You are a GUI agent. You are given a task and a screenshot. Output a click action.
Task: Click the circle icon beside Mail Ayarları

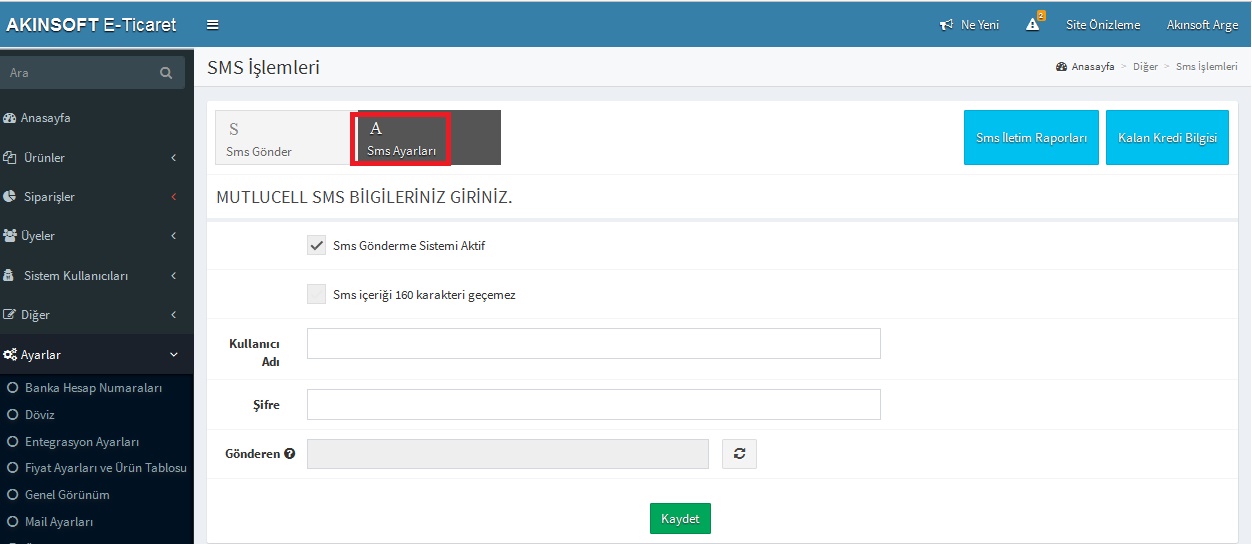pos(12,522)
